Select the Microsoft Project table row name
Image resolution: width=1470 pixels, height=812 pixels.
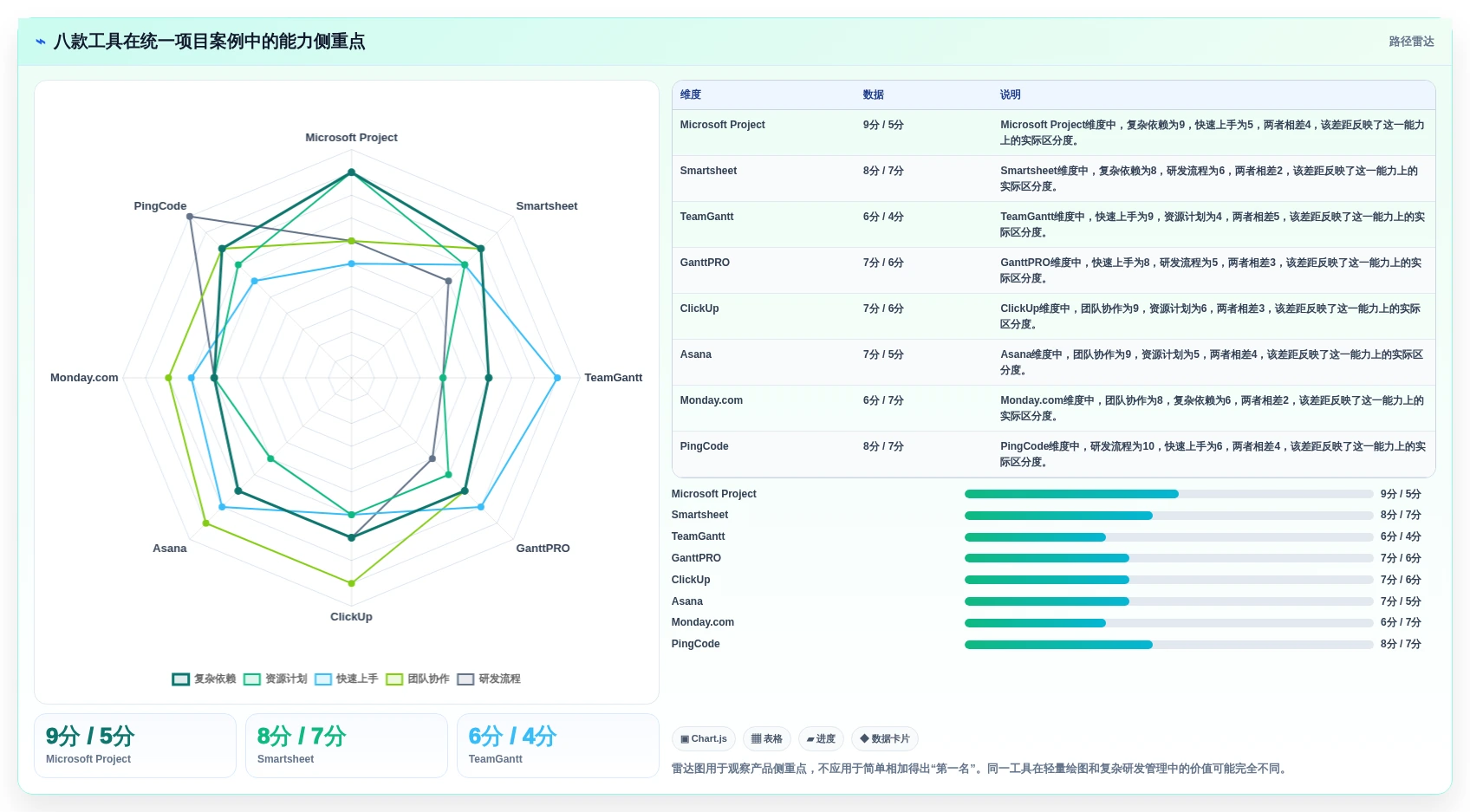tap(723, 125)
